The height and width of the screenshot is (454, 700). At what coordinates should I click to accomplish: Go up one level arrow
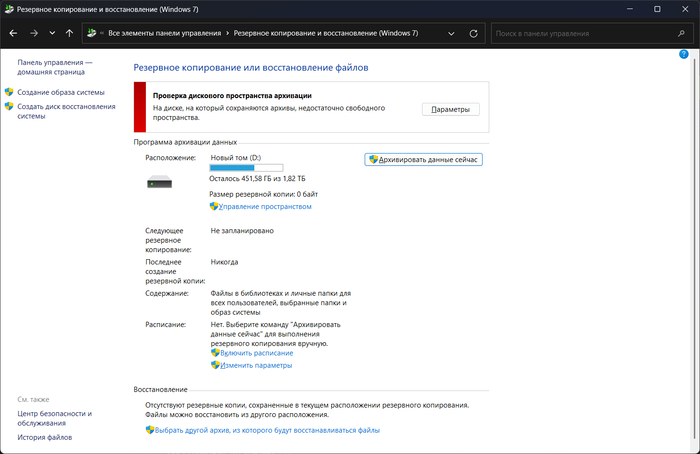click(x=69, y=33)
